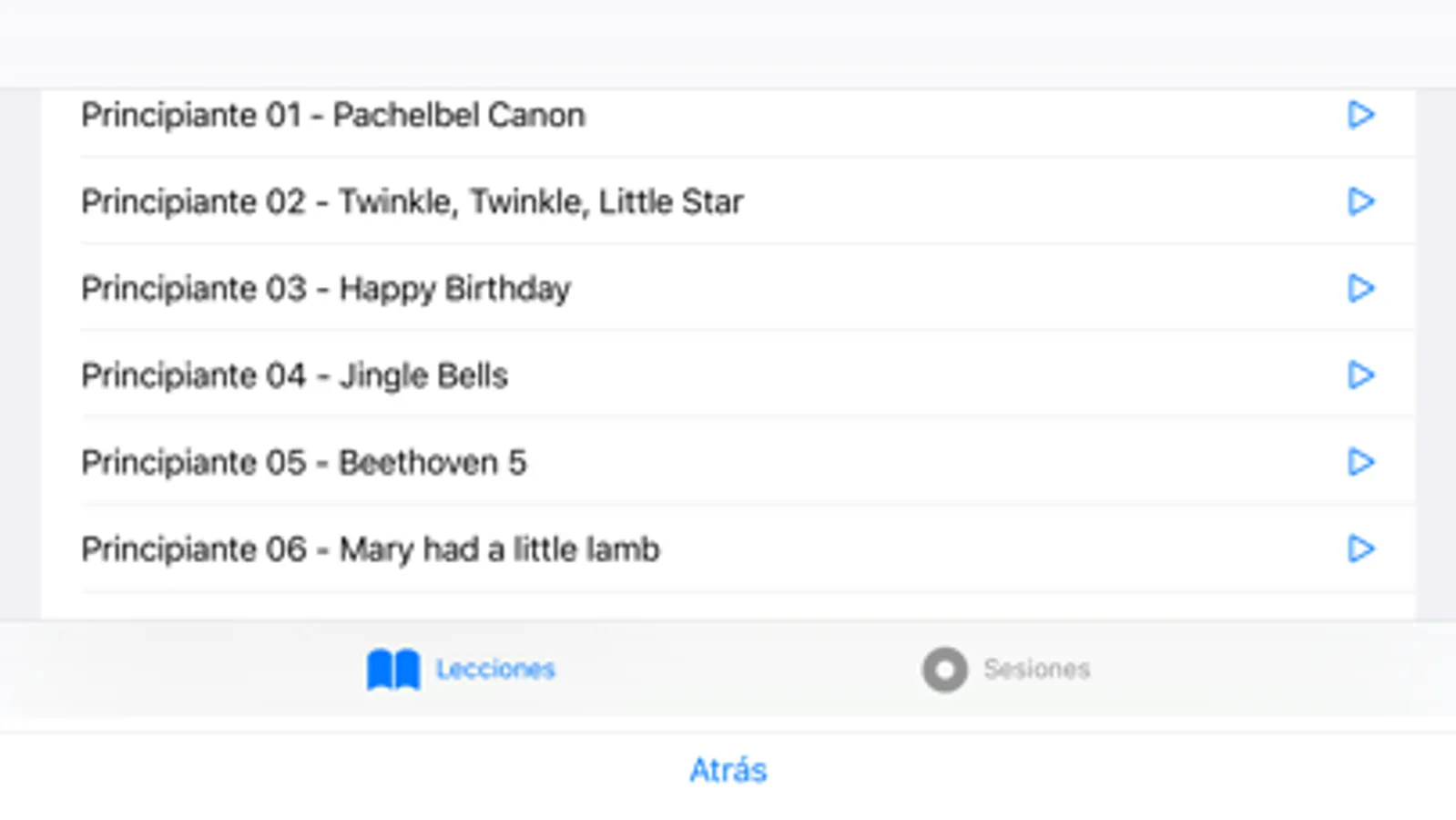The image size is (1456, 820).
Task: Tap the Sesiones record circle icon
Action: 944,670
